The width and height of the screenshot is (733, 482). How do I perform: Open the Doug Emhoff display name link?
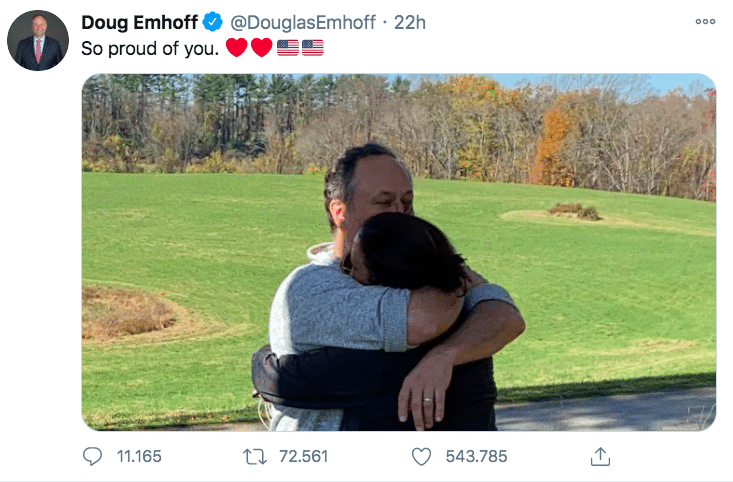pyautogui.click(x=140, y=22)
